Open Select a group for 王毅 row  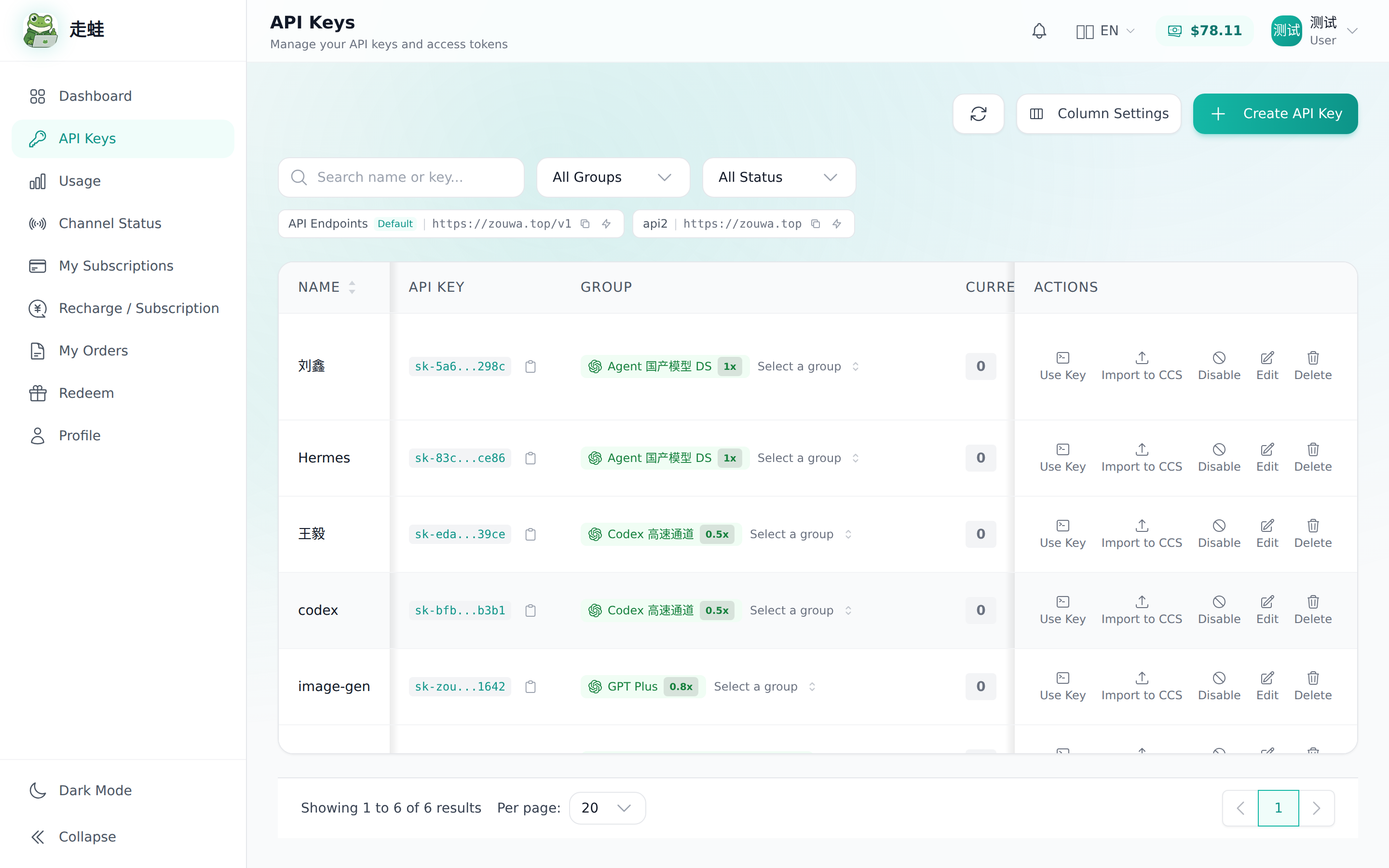tap(800, 534)
